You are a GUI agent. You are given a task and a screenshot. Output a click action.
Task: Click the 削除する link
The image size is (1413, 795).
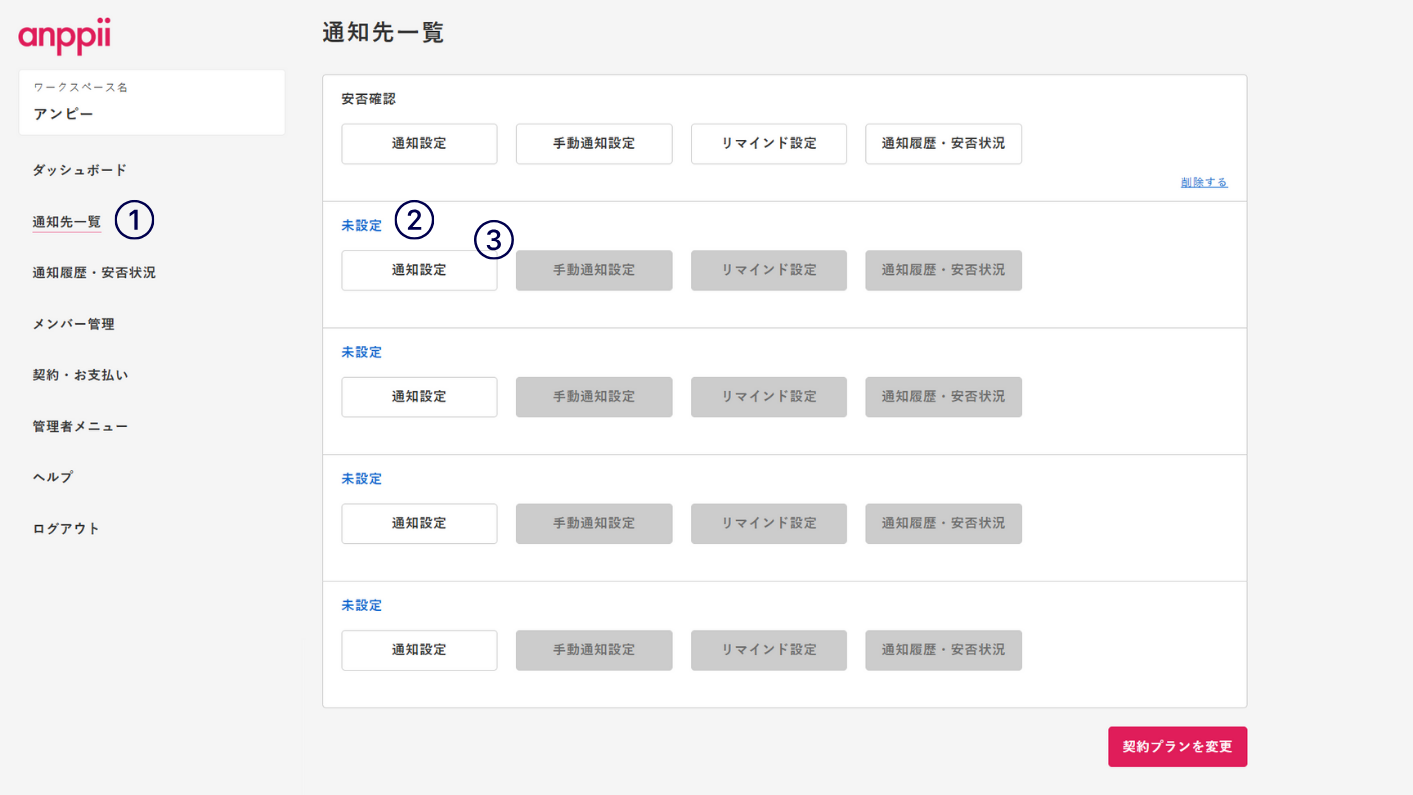tap(1203, 183)
